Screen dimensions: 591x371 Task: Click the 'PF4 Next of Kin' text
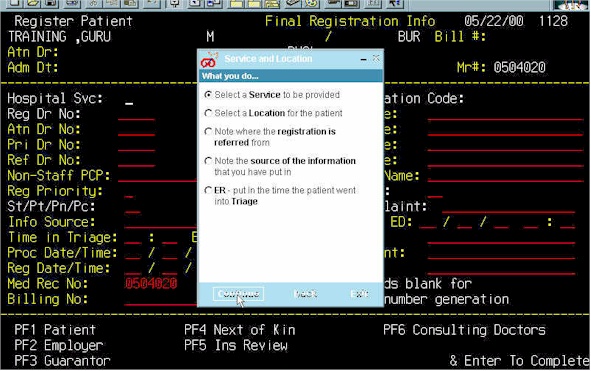[240, 330]
